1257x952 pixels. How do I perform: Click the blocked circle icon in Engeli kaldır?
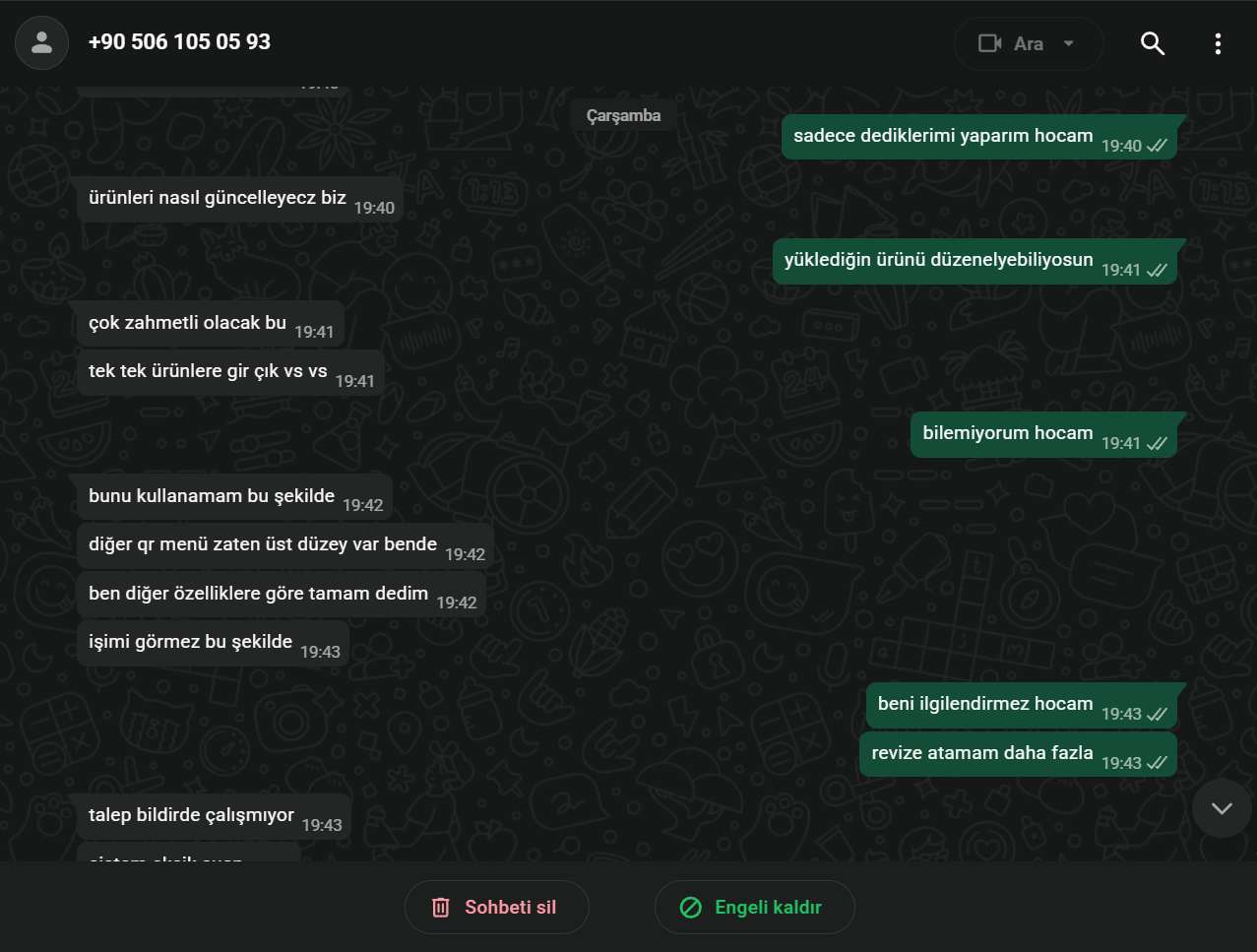coord(691,908)
